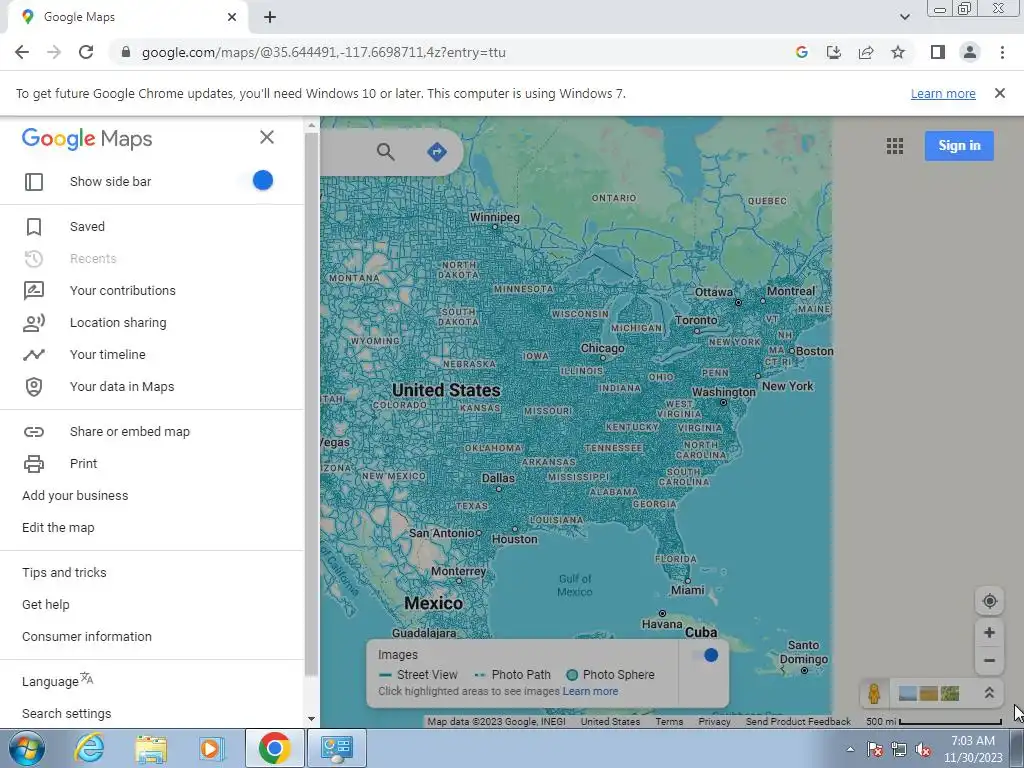Viewport: 1024px width, 768px height.
Task: Click the Share or embed map link icon
Action: click(x=34, y=432)
